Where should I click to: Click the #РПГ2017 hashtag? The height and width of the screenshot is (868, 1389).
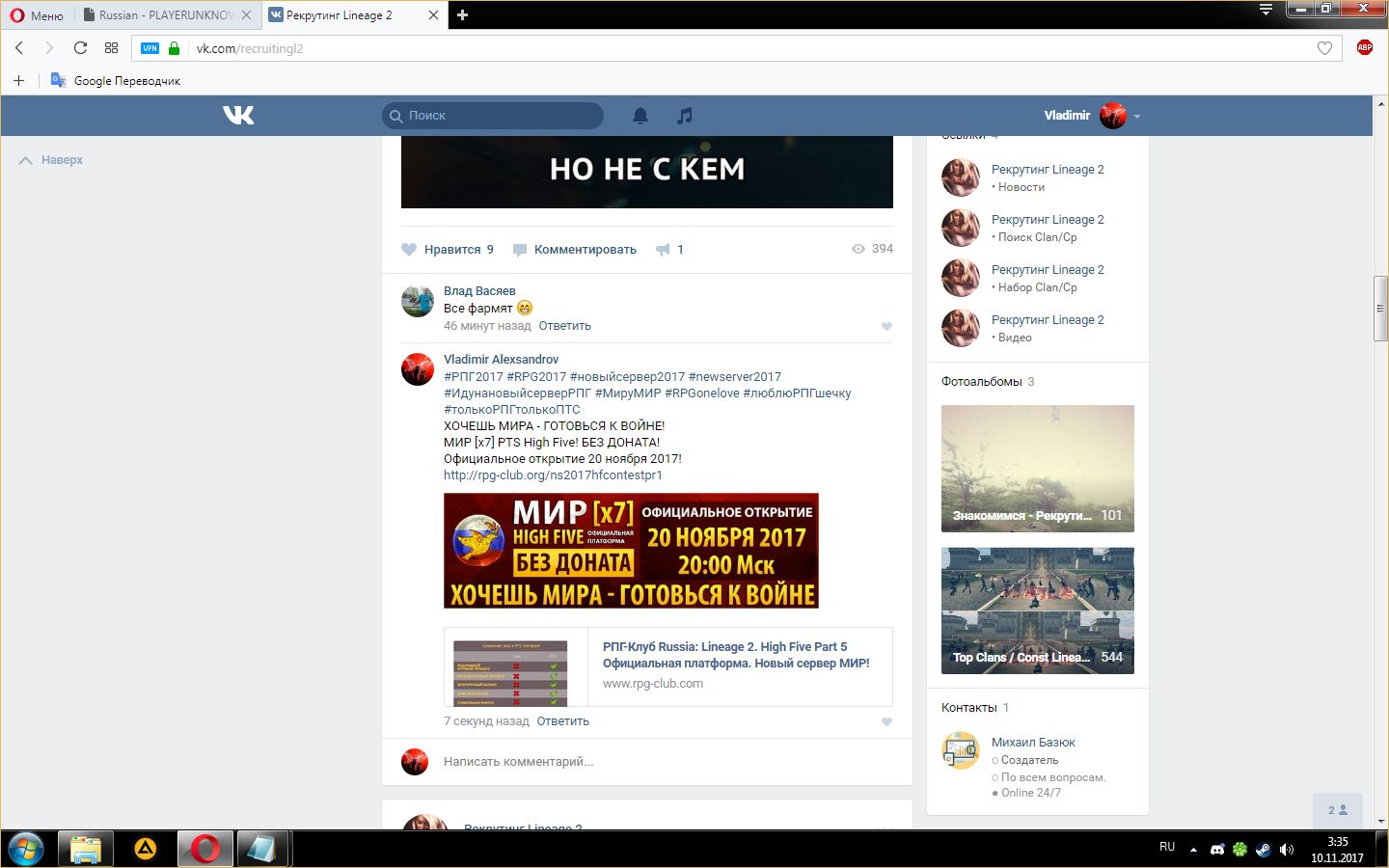[474, 377]
